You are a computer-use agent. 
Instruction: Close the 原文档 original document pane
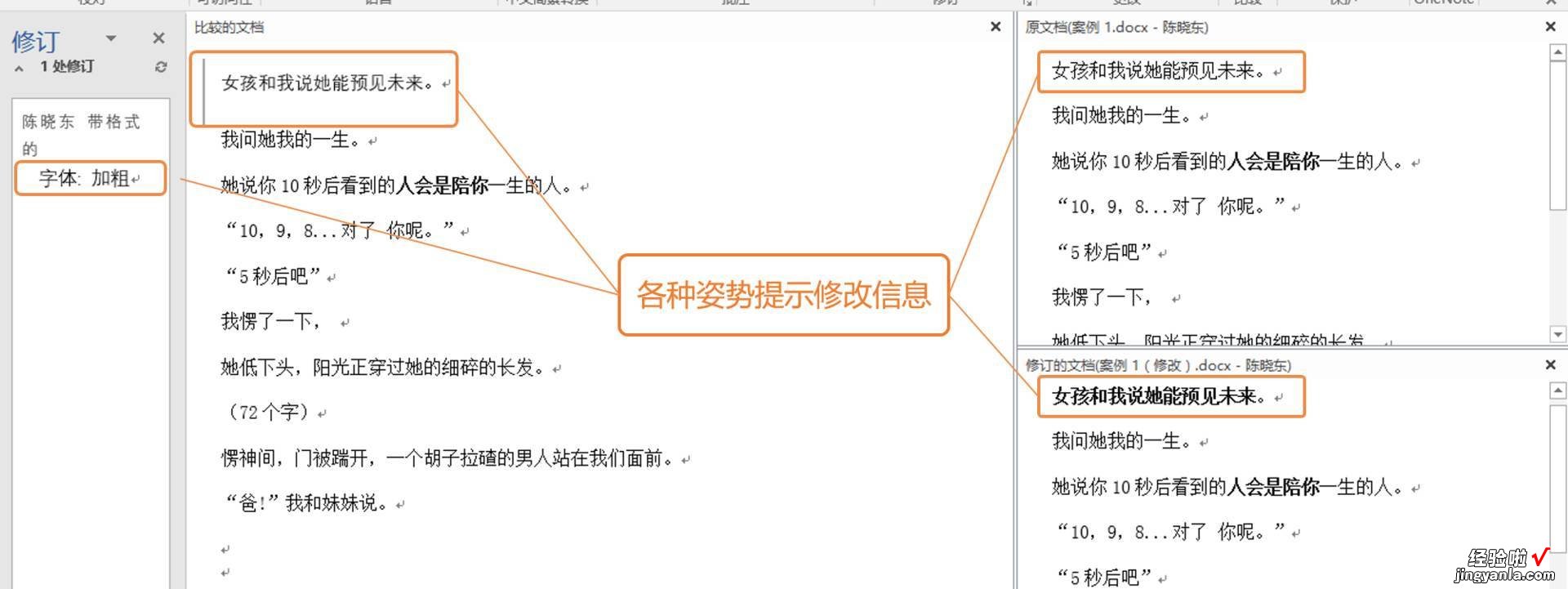pos(1551,27)
